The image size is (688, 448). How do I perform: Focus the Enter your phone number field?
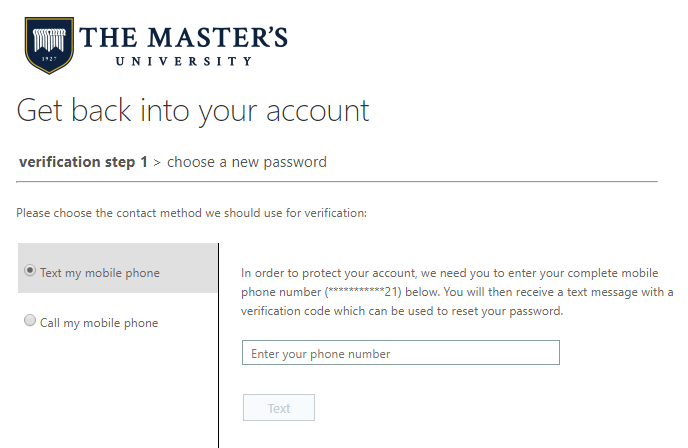pos(401,352)
